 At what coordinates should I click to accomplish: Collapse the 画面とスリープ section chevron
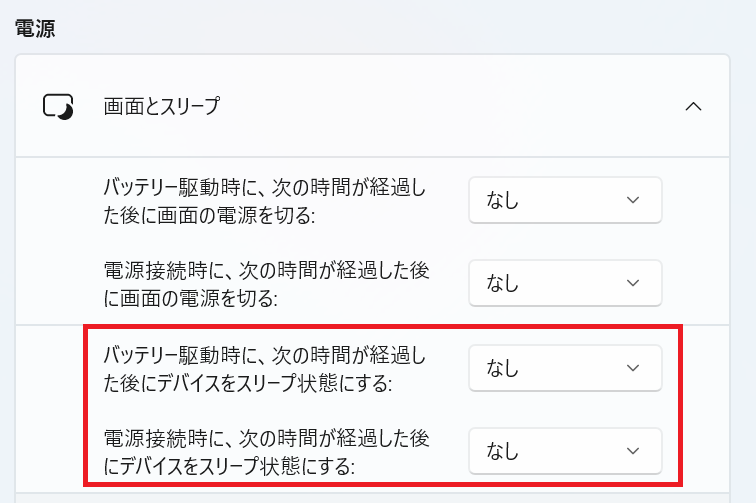pos(693,106)
